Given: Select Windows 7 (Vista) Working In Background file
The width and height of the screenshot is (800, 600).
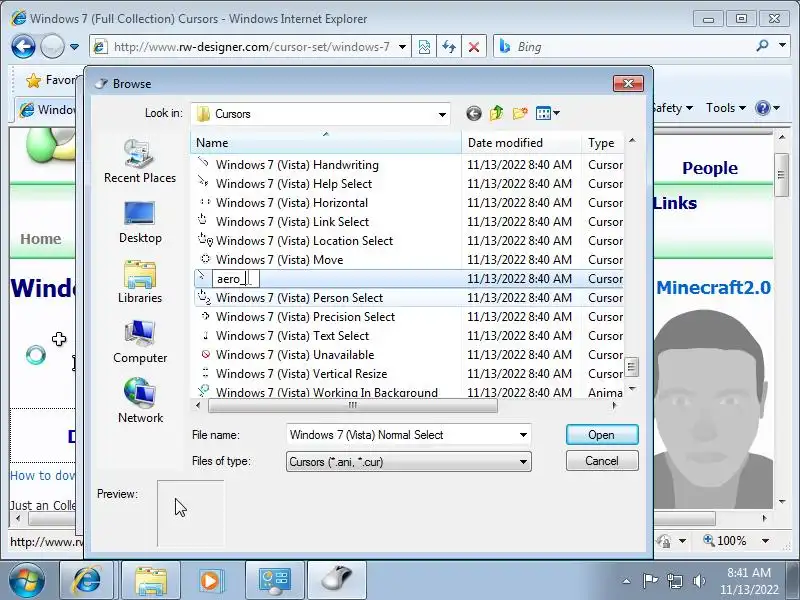Looking at the screenshot, I should 327,392.
